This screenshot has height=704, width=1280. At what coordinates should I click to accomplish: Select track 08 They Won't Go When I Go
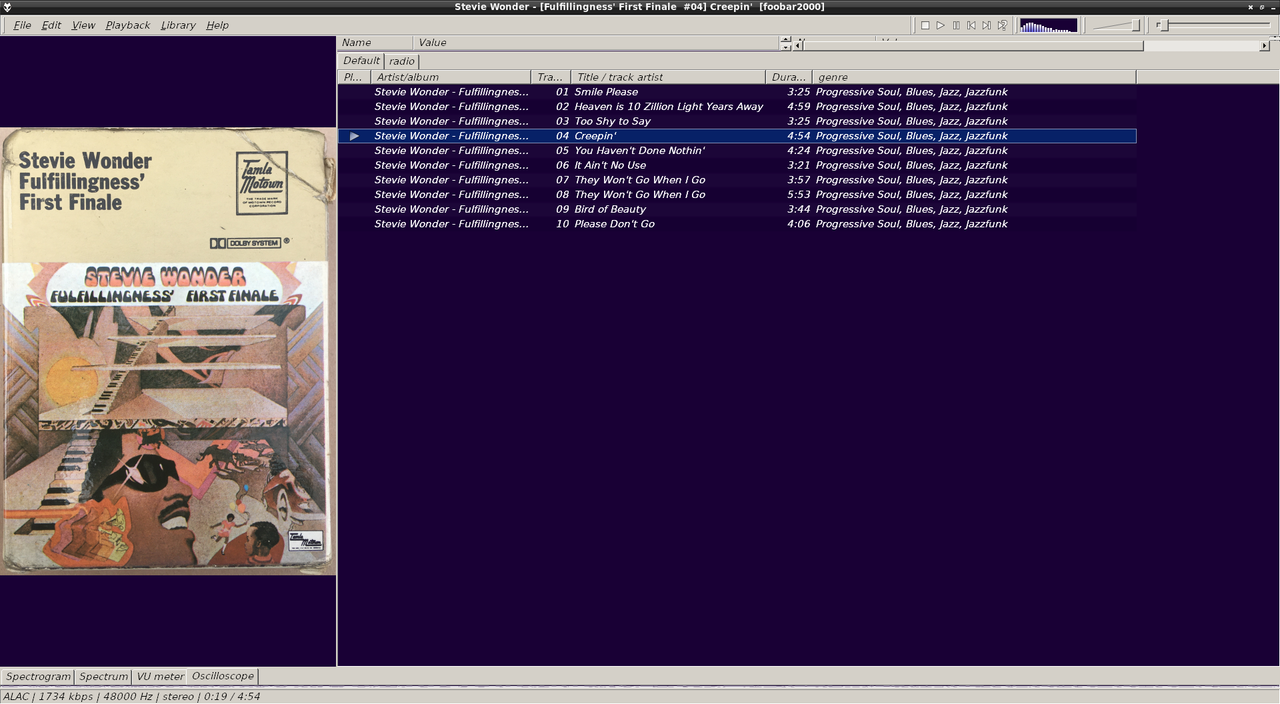click(x=737, y=195)
